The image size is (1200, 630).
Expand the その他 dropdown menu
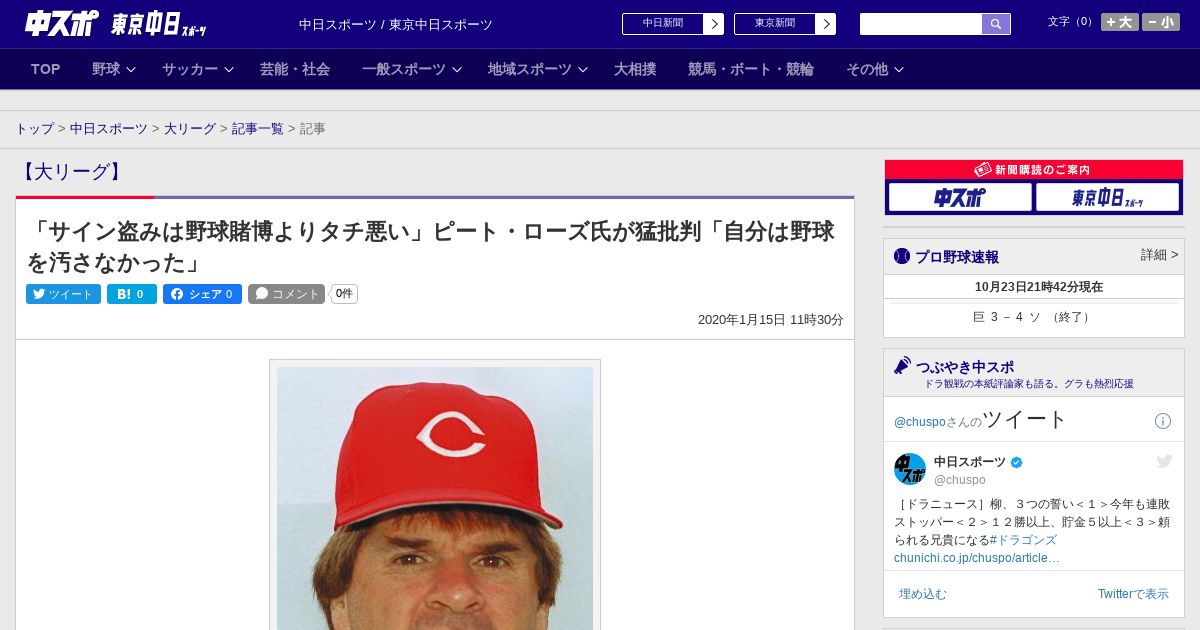point(875,69)
